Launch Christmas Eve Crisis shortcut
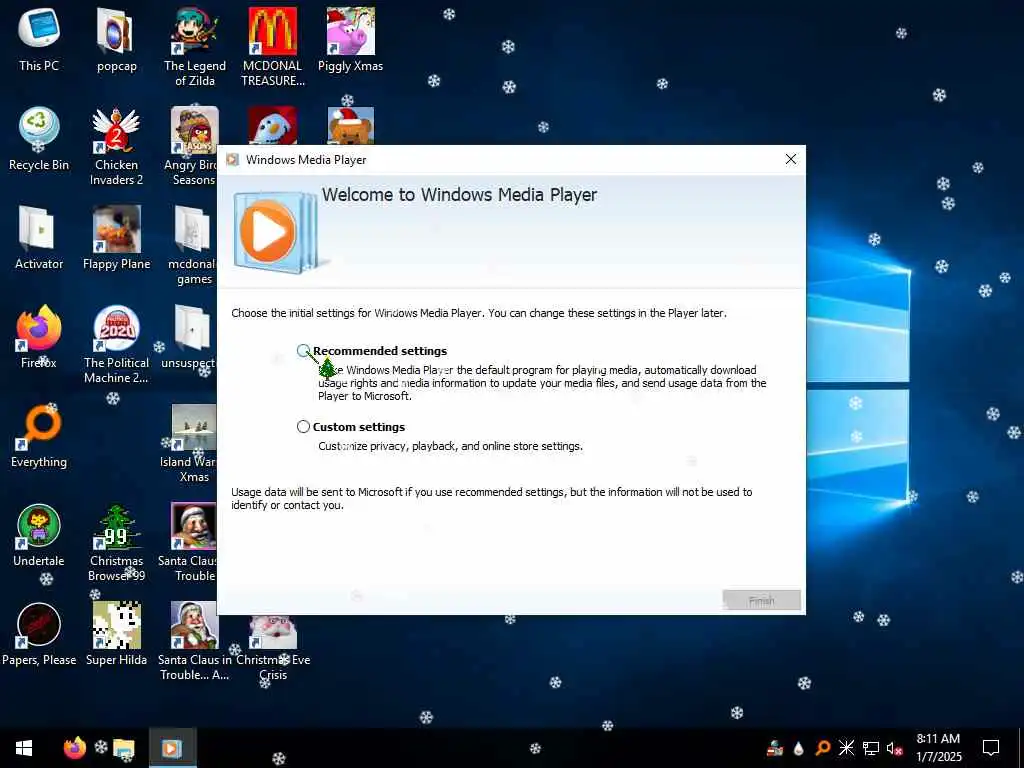 [273, 648]
